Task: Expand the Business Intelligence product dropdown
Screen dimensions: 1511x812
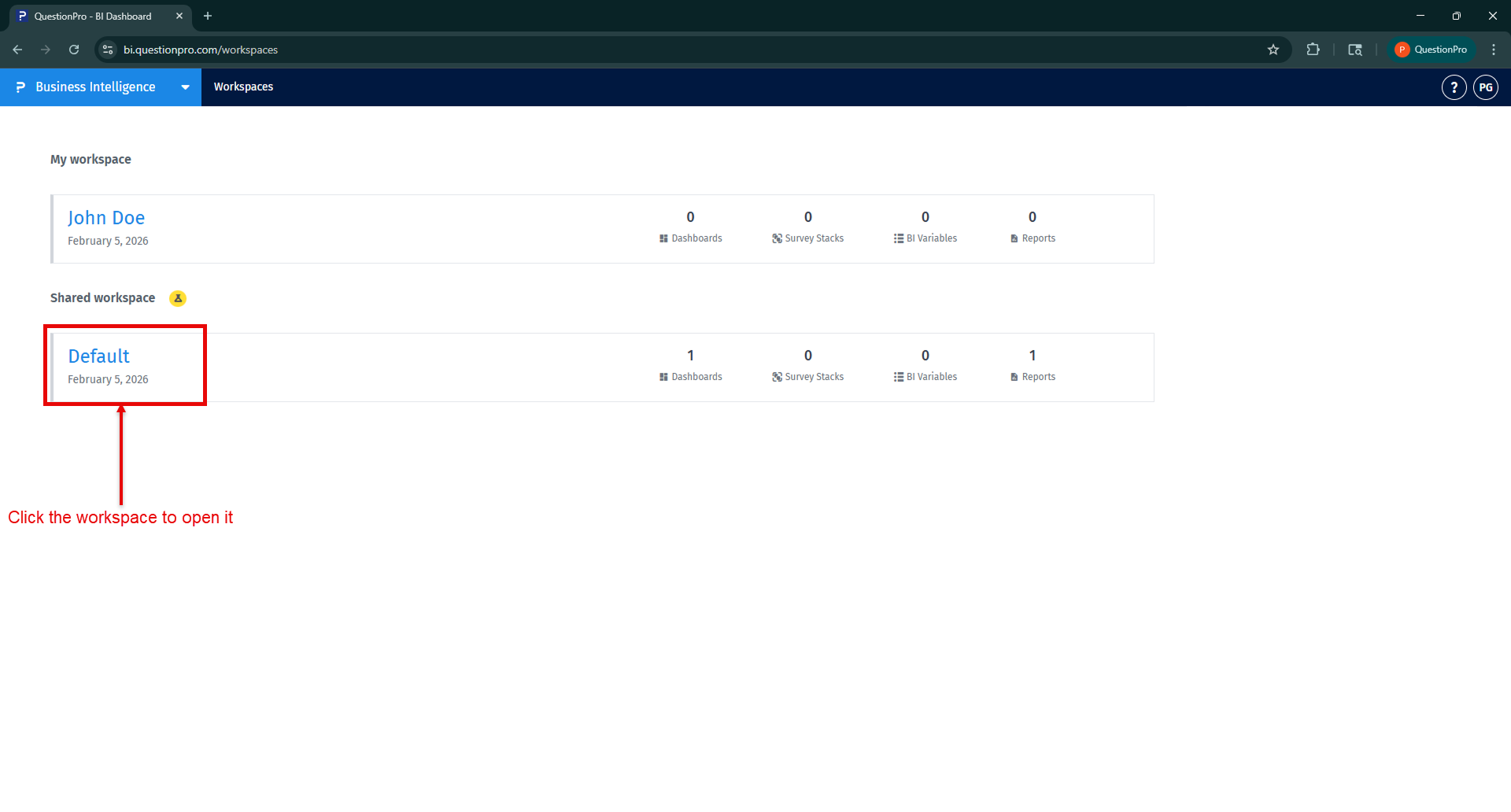Action: coord(185,87)
